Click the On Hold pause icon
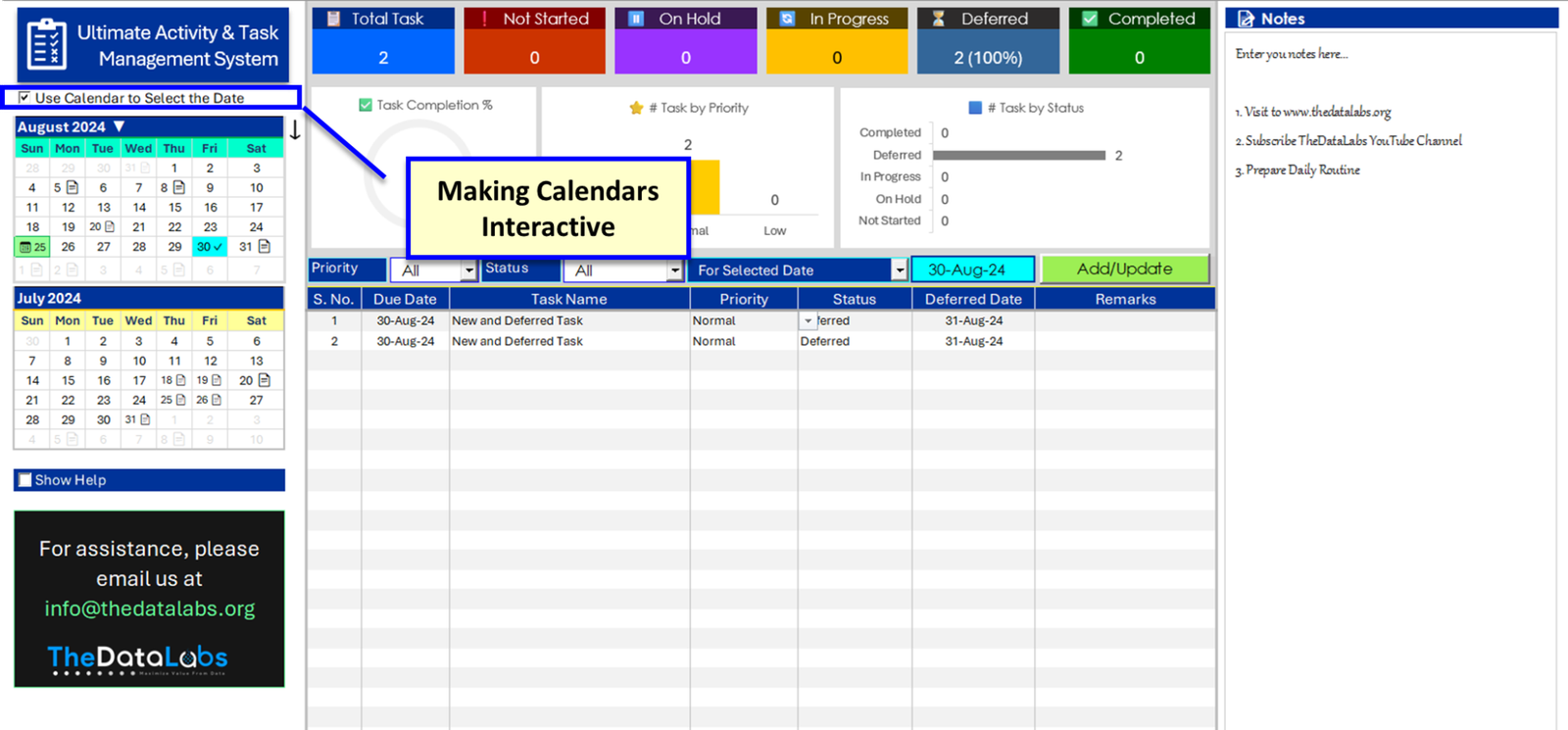This screenshot has height=730, width=1568. [635, 19]
